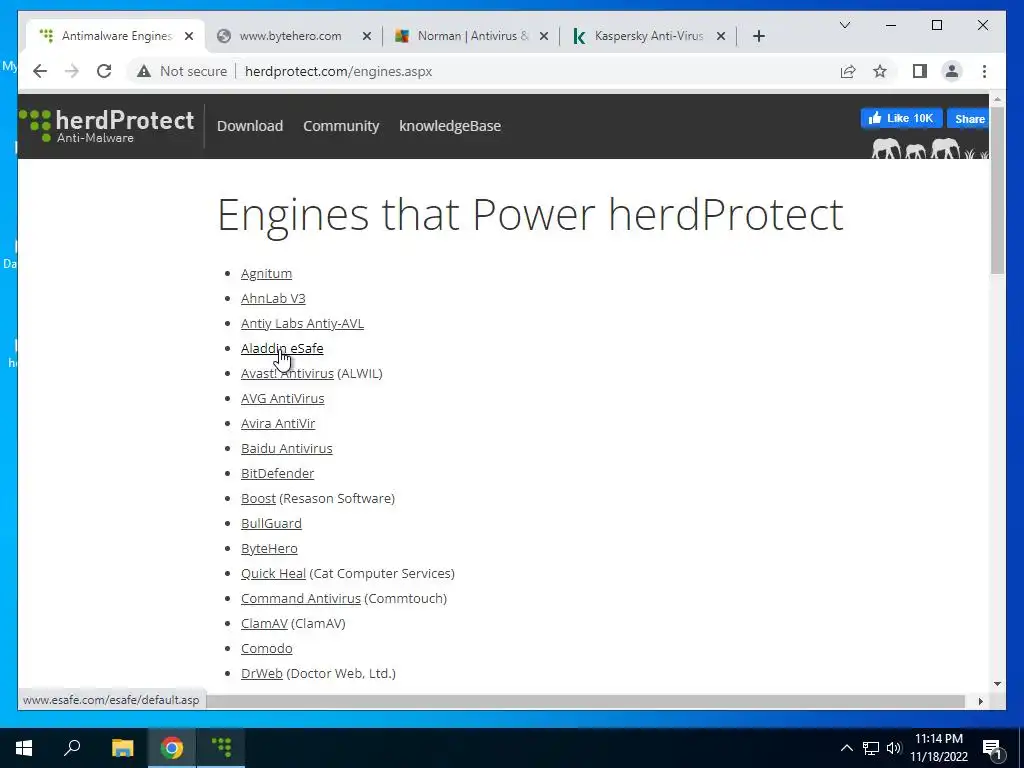
Task: Click the horizontal scroll right arrow
Action: click(x=980, y=701)
